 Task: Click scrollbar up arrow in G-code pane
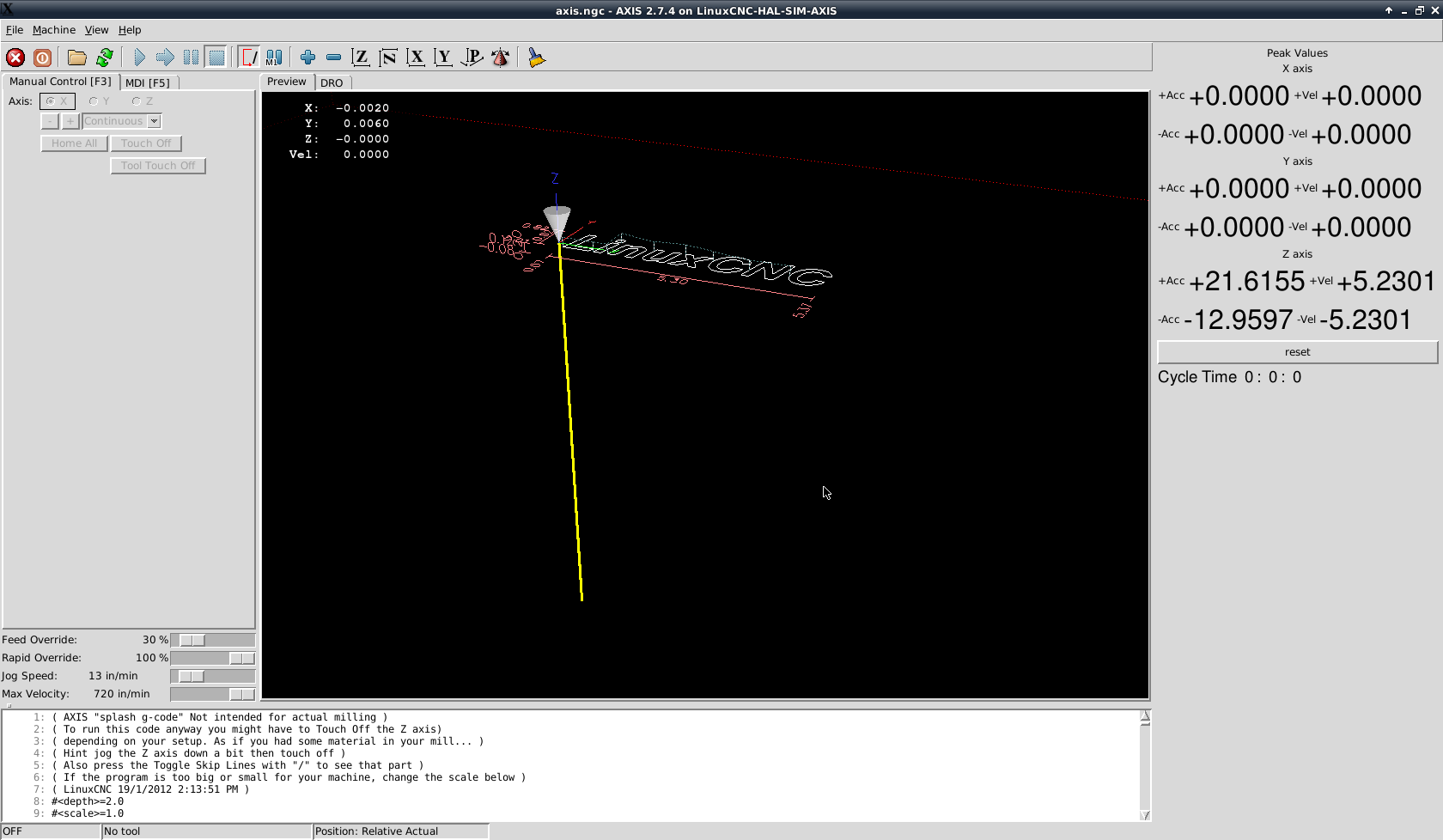(1145, 715)
